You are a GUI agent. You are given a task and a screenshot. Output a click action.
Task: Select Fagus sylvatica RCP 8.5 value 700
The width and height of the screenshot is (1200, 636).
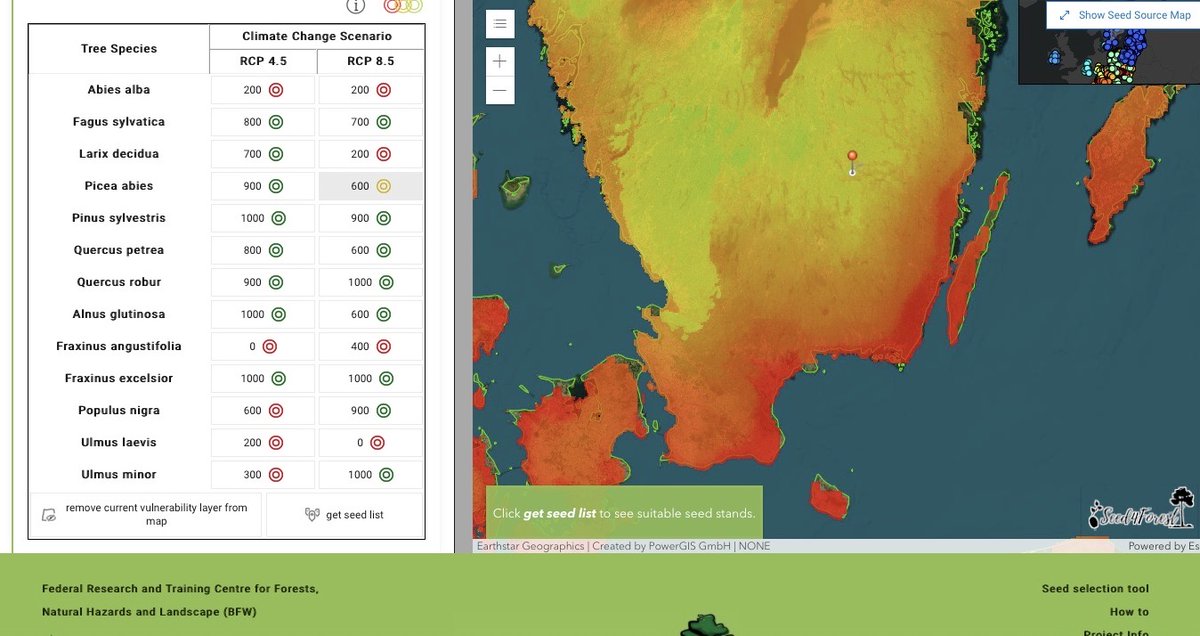pos(371,122)
